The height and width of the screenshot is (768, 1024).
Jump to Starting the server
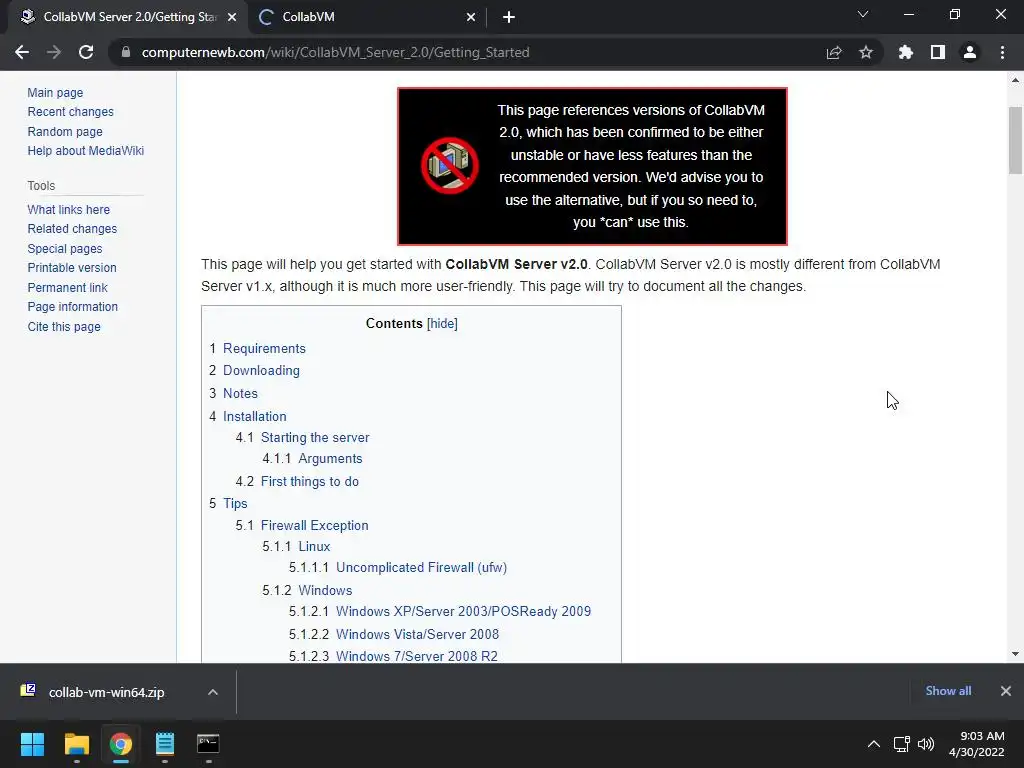click(x=315, y=438)
